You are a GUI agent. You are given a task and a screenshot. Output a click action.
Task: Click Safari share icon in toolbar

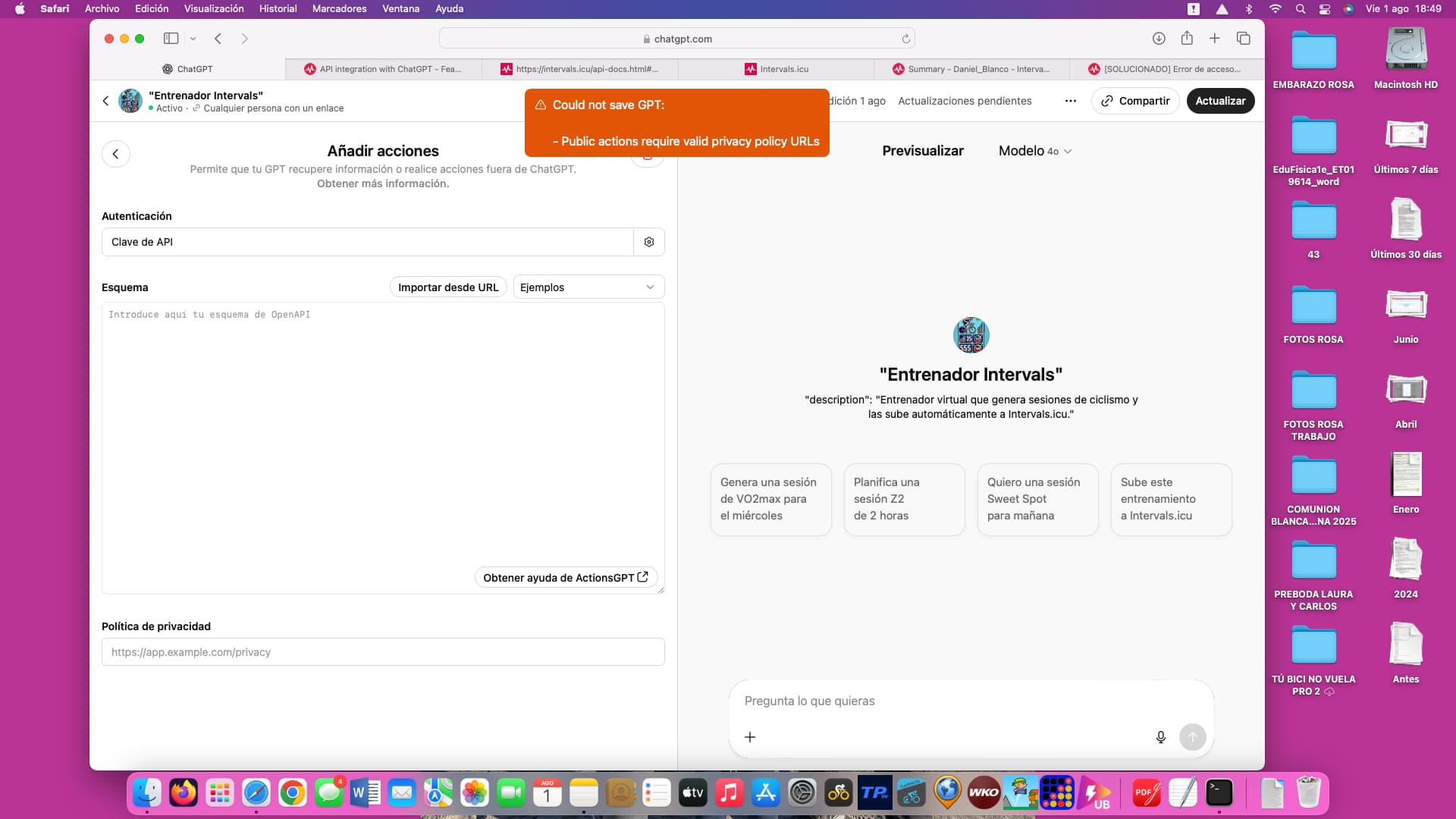click(1187, 39)
